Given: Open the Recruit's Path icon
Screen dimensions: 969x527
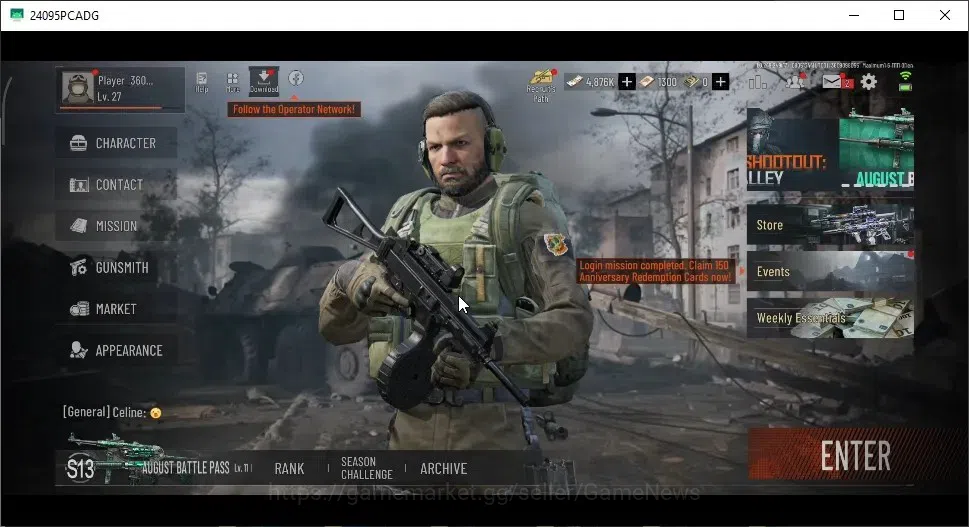Looking at the screenshot, I should coord(541,85).
